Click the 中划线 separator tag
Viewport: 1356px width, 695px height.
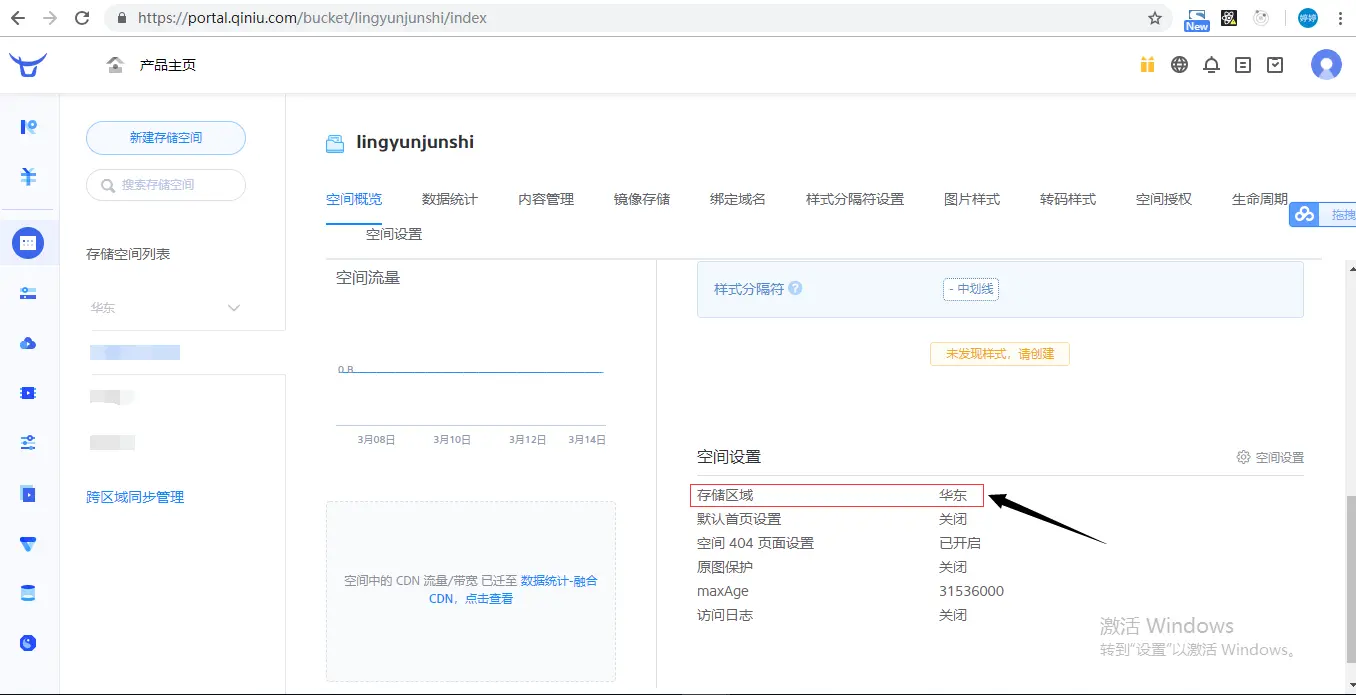(x=971, y=289)
